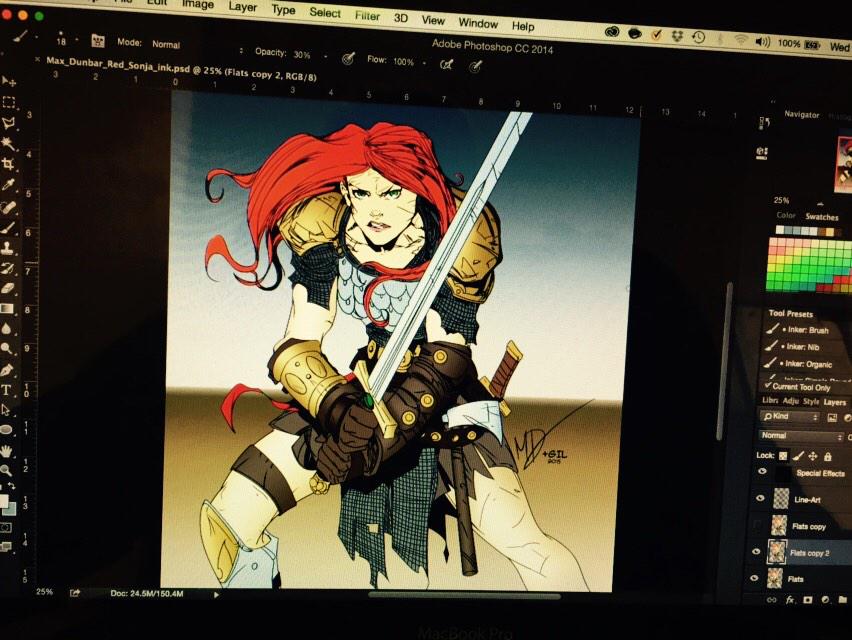Open the Type menu
Image resolution: width=852 pixels, height=640 pixels.
(283, 10)
